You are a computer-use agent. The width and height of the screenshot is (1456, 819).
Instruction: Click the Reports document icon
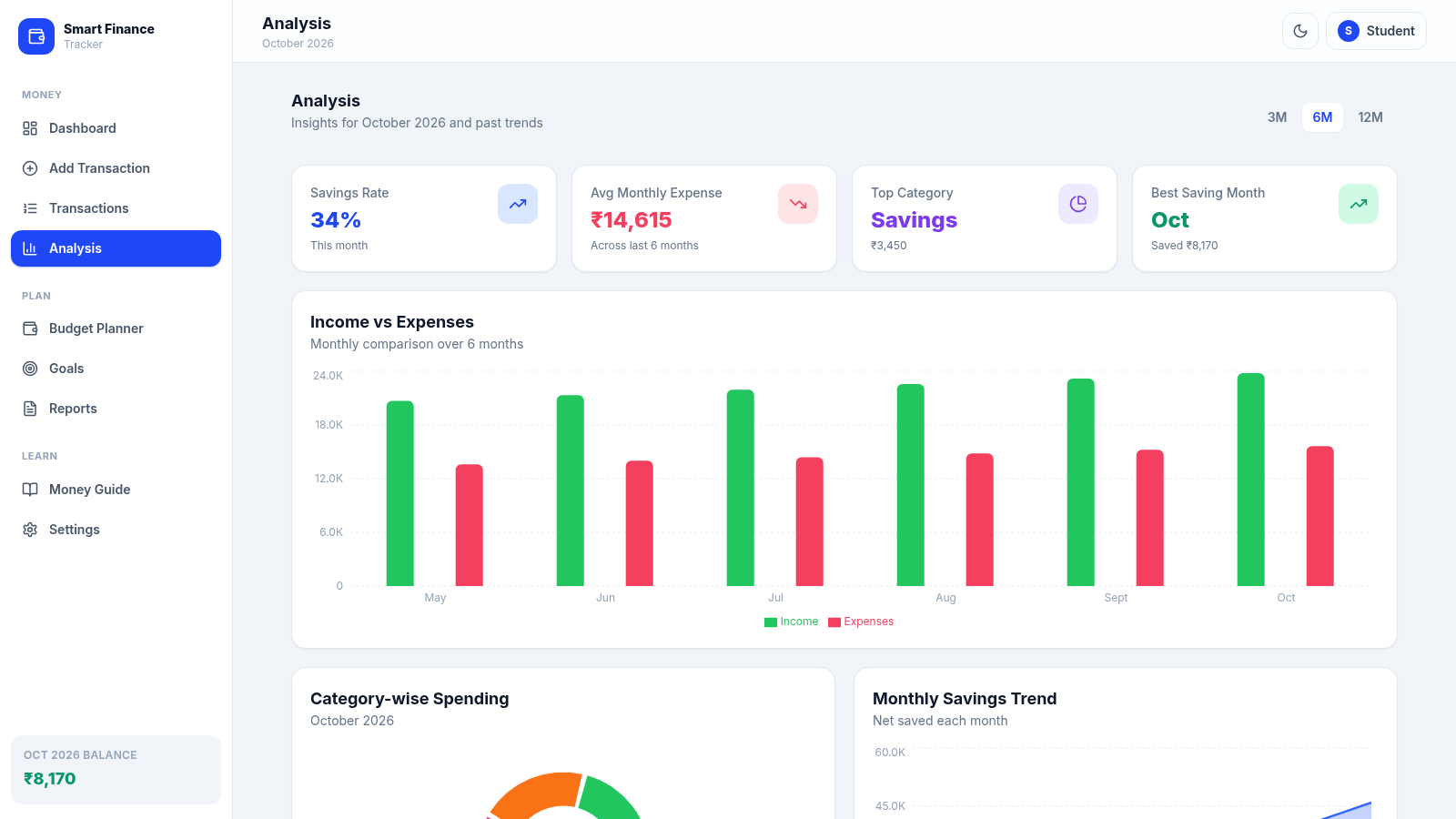click(x=30, y=409)
